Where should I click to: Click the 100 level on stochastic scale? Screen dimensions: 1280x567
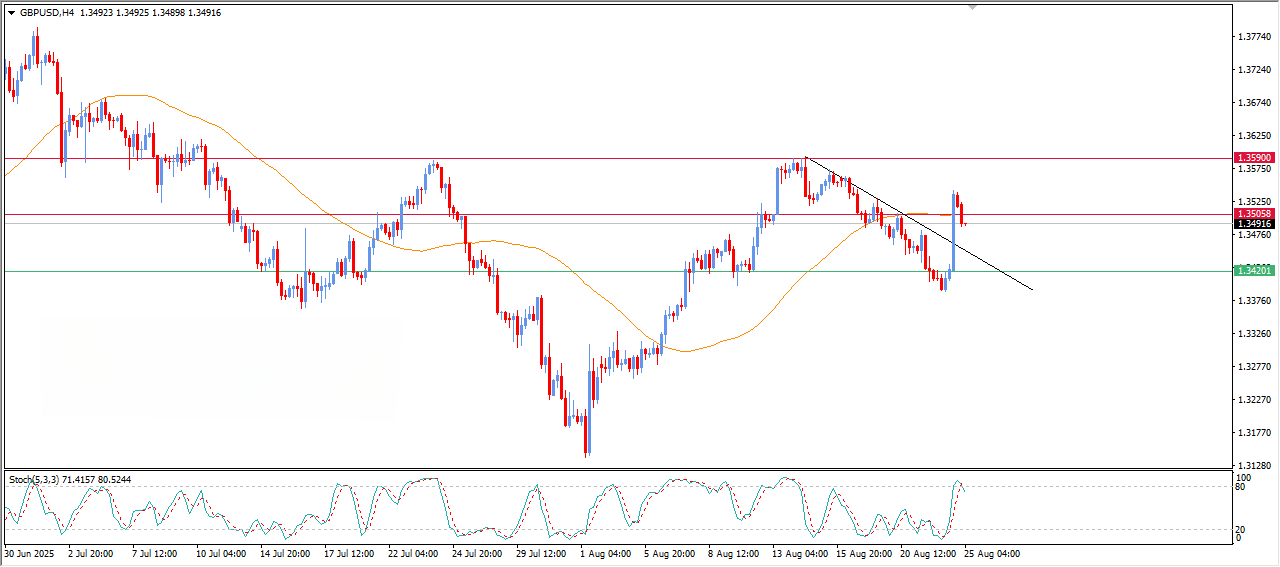(x=1244, y=479)
